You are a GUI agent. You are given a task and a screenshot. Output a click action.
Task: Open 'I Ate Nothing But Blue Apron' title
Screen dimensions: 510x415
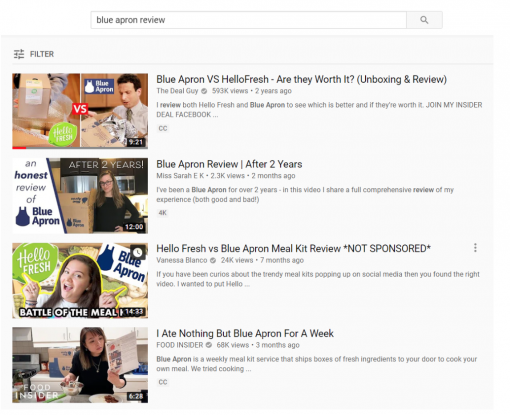click(x=245, y=333)
